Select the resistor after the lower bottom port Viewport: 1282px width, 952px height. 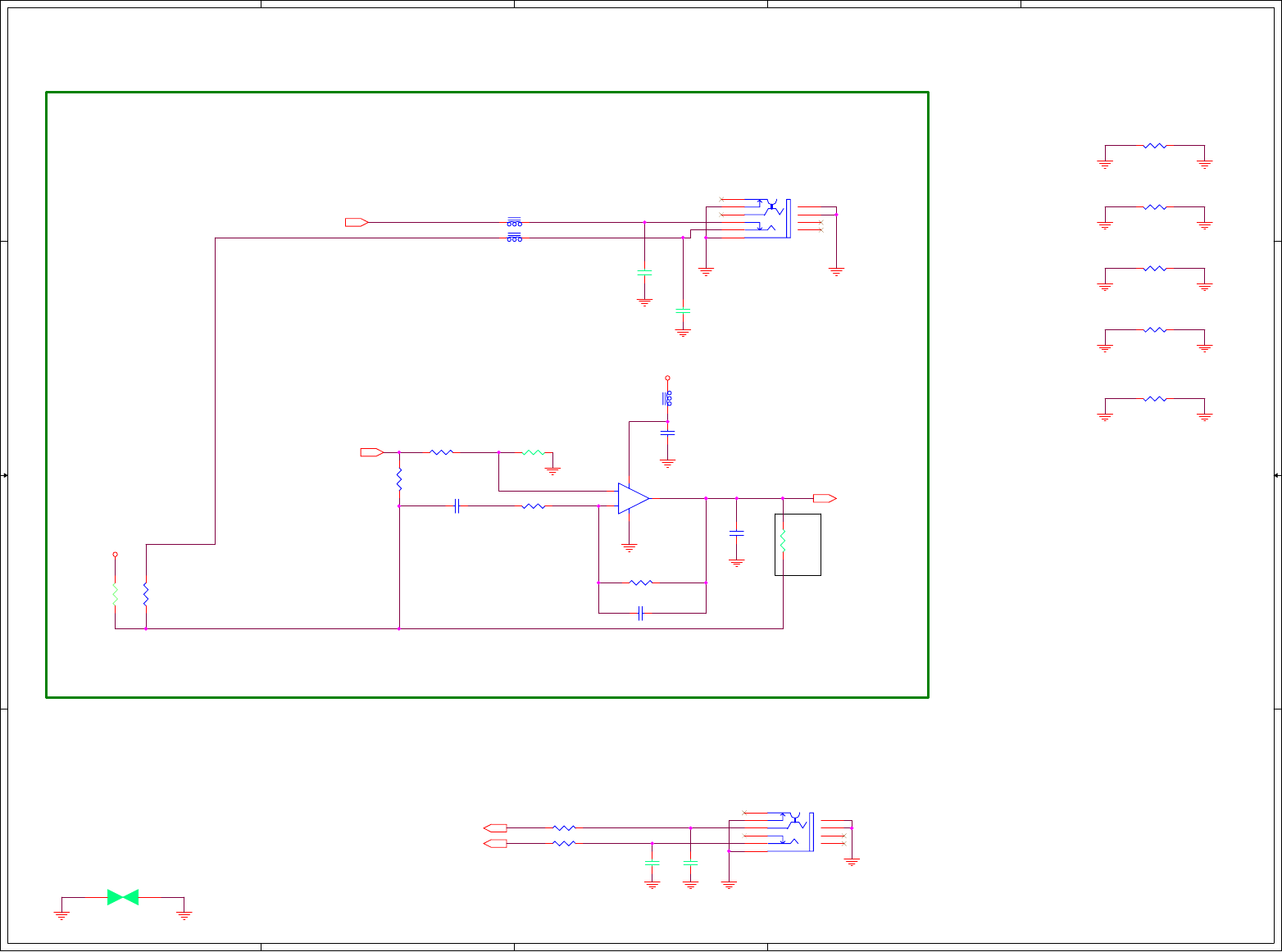tap(564, 843)
